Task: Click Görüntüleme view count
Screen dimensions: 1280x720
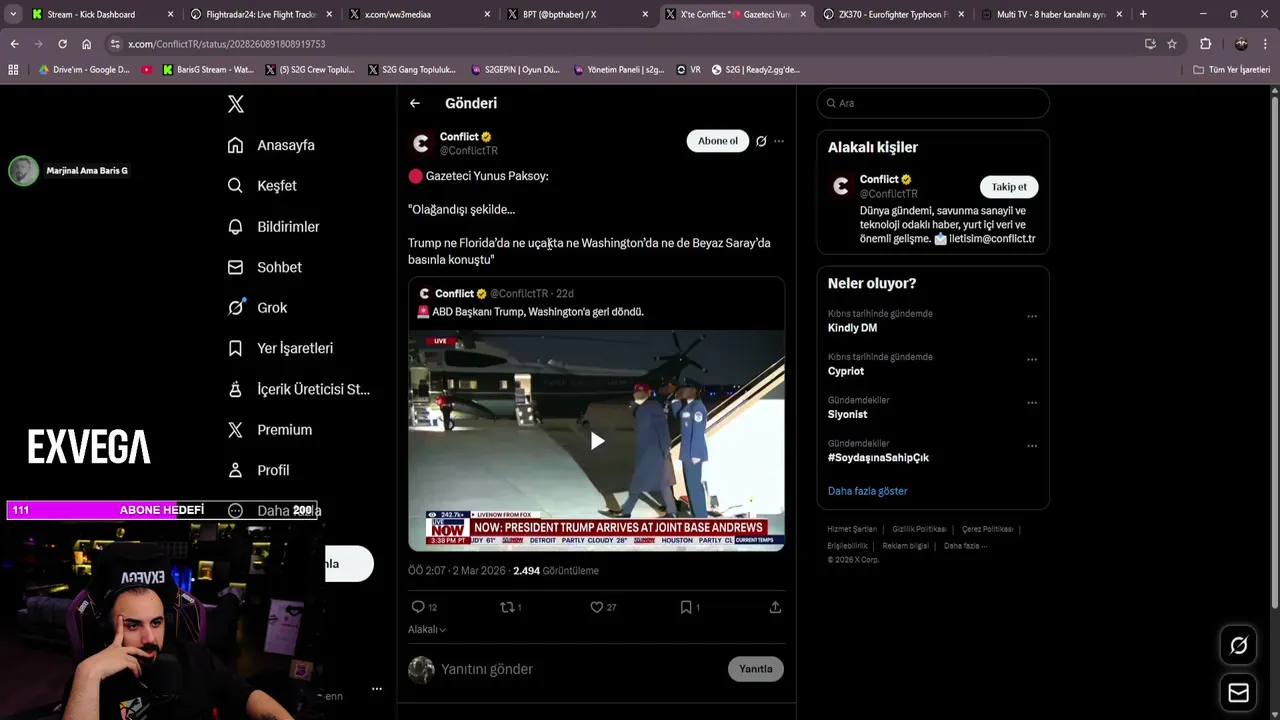Action: (556, 571)
